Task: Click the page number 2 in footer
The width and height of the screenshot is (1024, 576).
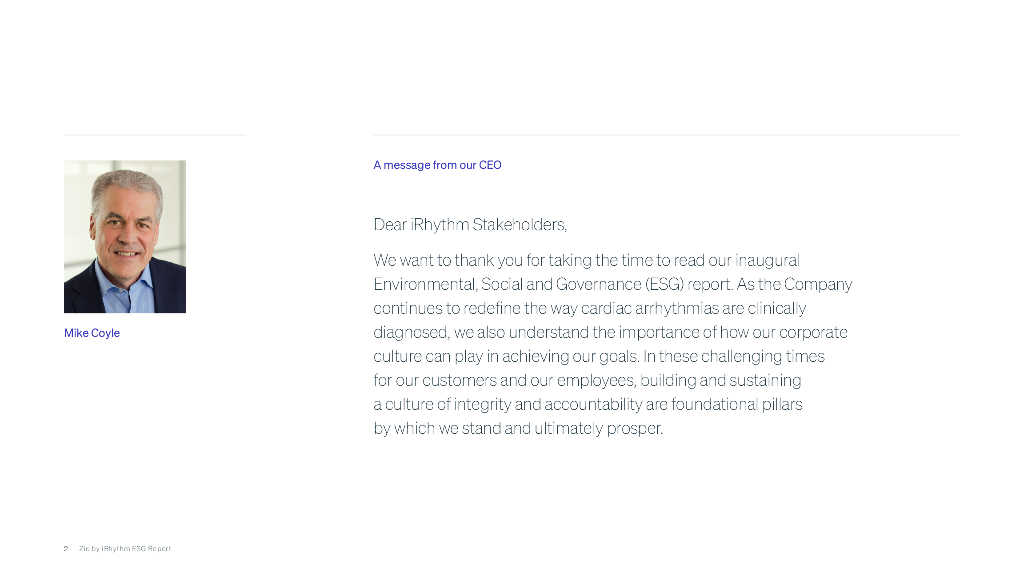Action: [66, 548]
